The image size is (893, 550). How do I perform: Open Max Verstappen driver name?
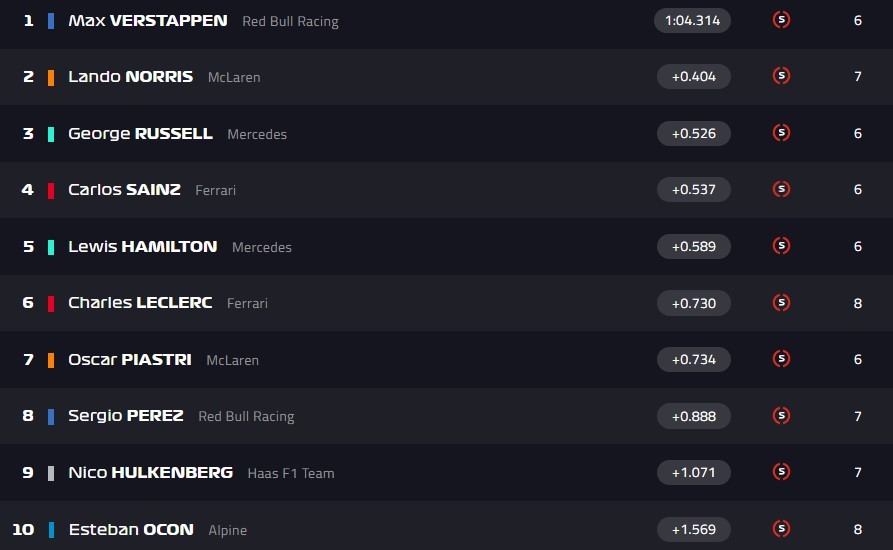click(x=147, y=20)
